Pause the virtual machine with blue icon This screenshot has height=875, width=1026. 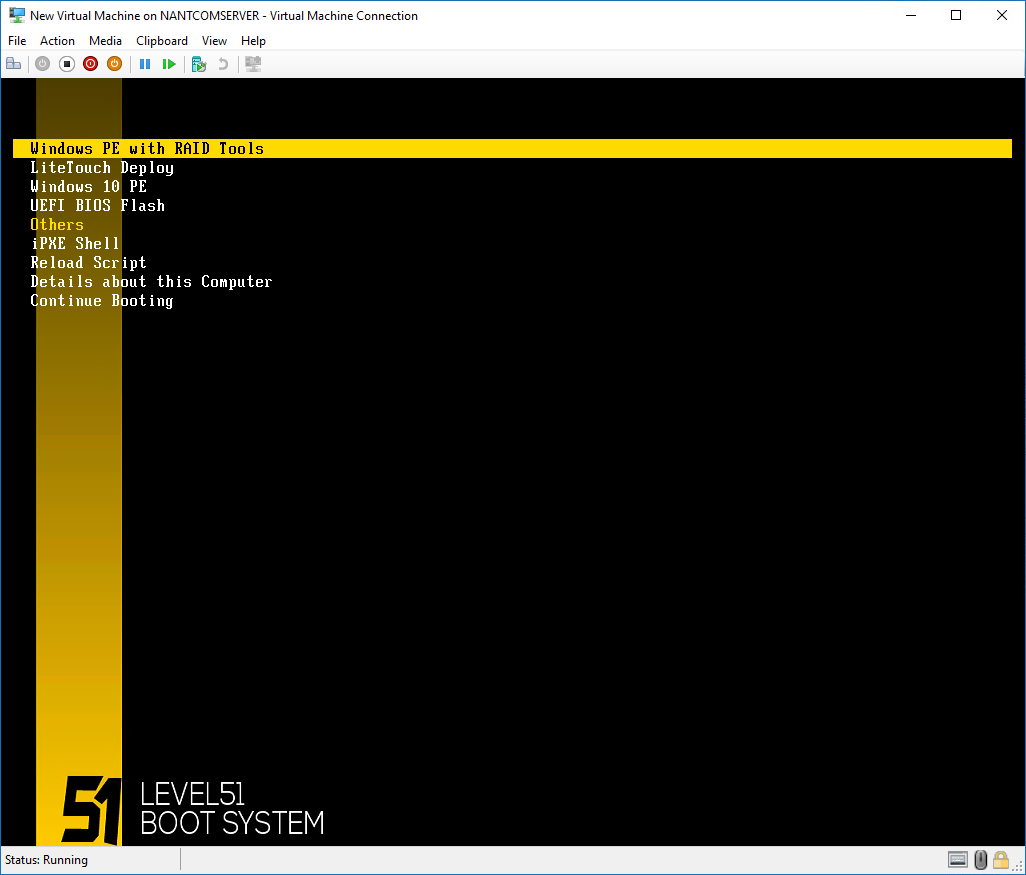[x=145, y=64]
